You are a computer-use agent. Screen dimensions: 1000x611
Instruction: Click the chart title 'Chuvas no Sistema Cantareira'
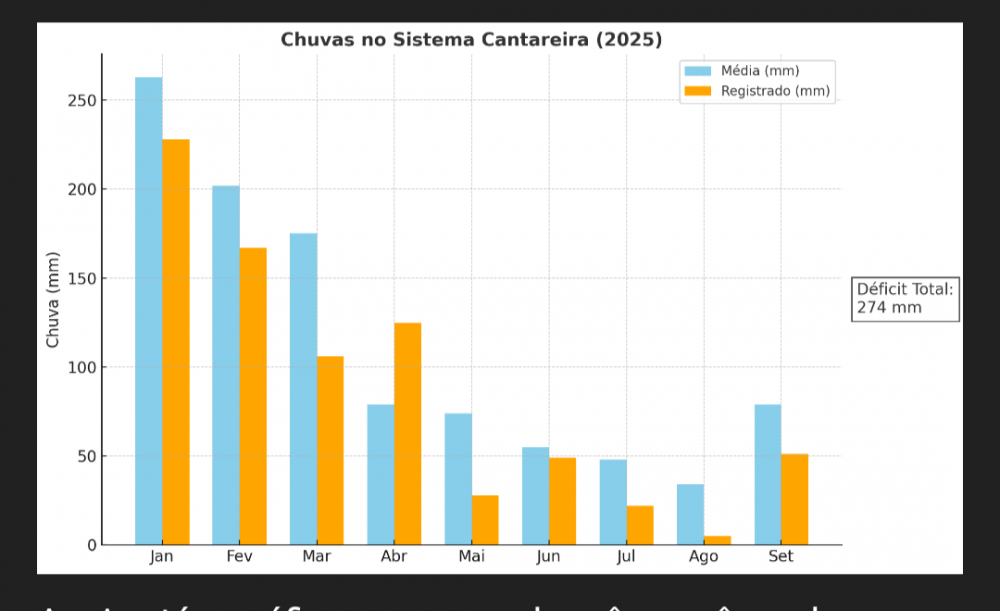pos(471,40)
